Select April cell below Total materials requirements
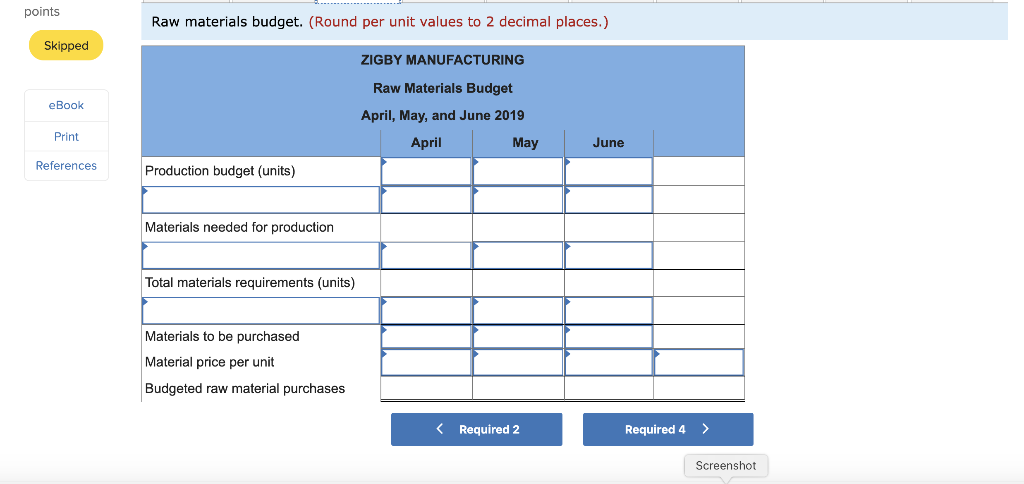Screen dimensions: 1024x484 (426, 310)
